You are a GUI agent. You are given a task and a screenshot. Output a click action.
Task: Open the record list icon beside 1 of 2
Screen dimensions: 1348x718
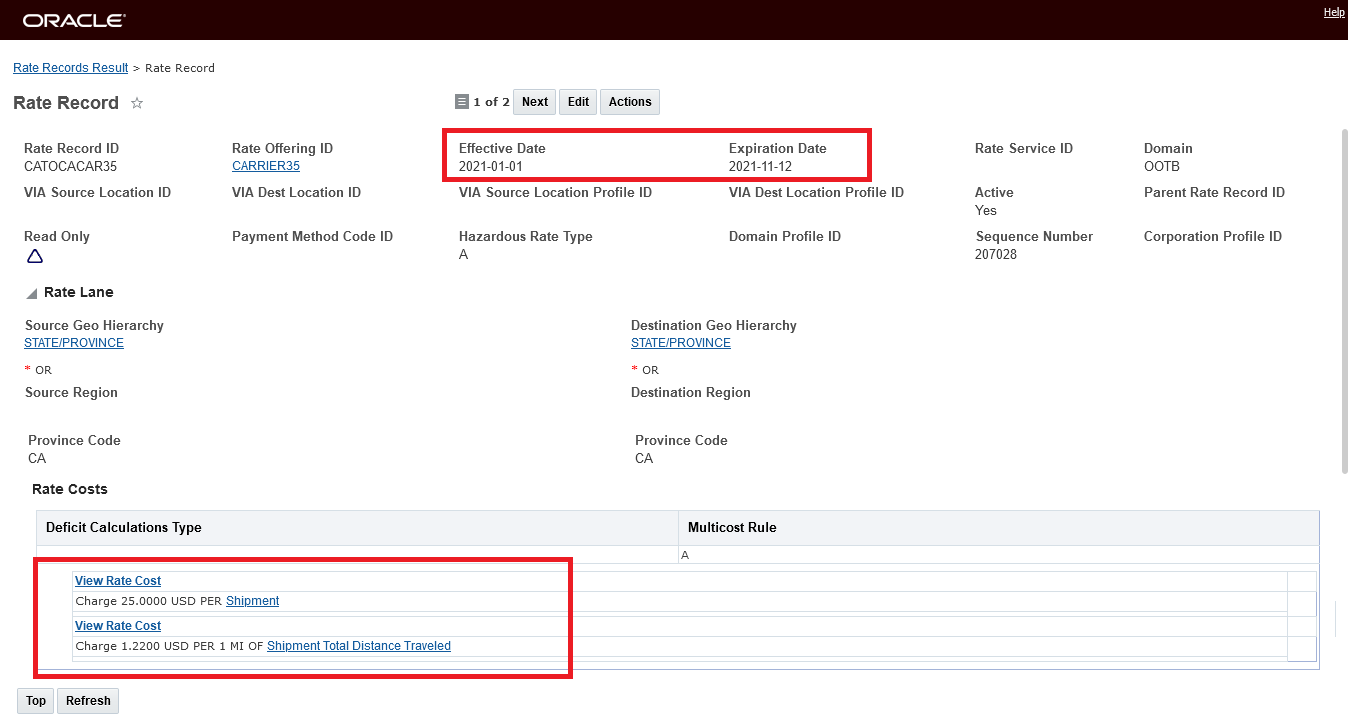[x=461, y=102]
